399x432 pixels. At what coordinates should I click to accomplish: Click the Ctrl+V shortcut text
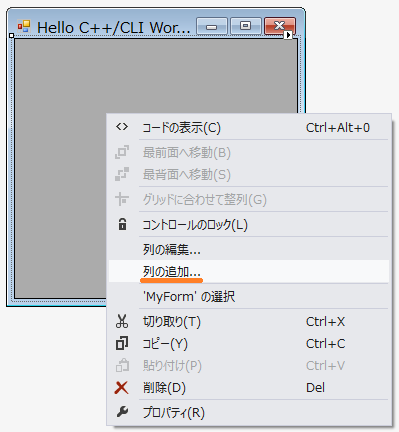click(325, 366)
